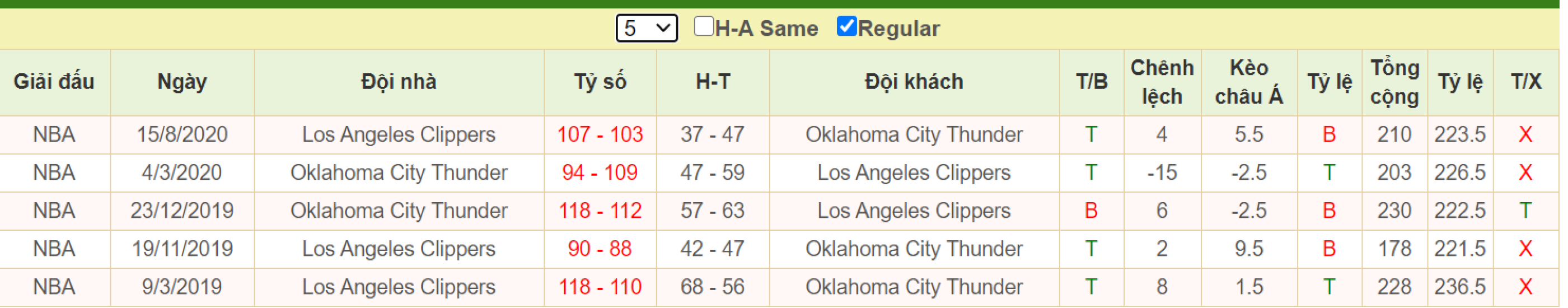This screenshot has height=308, width=1568.
Task: Select Oklahoma City Thunder home team on 4/3/2020
Action: (x=399, y=173)
